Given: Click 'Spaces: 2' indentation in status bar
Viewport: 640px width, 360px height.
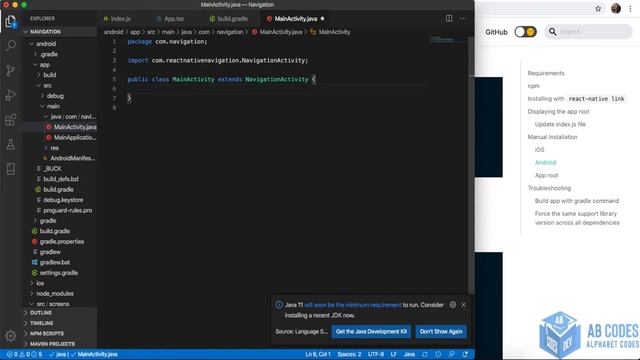Looking at the screenshot, I should click(349, 354).
